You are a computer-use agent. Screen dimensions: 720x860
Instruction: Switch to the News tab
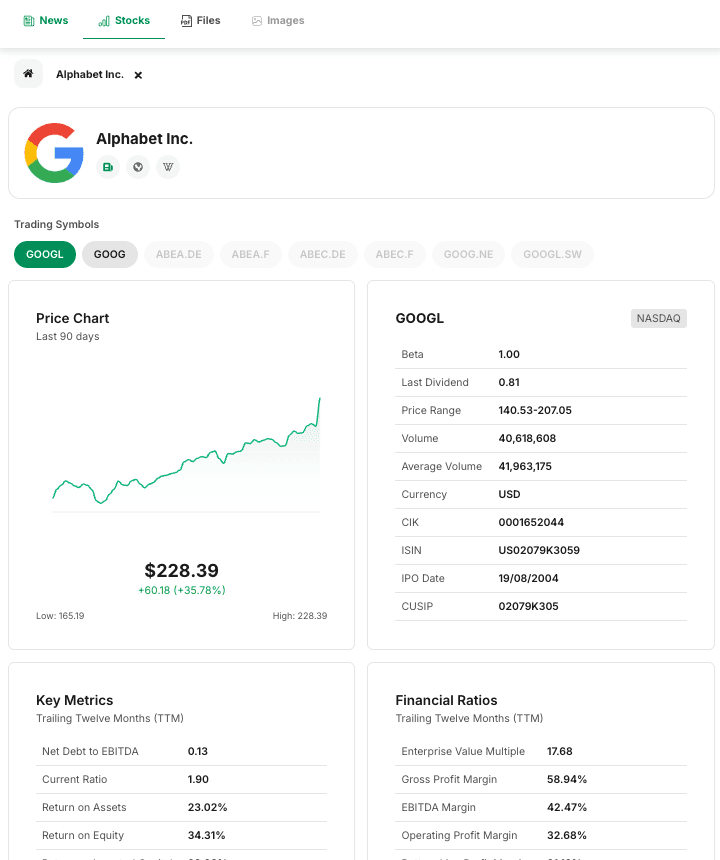[x=46, y=20]
